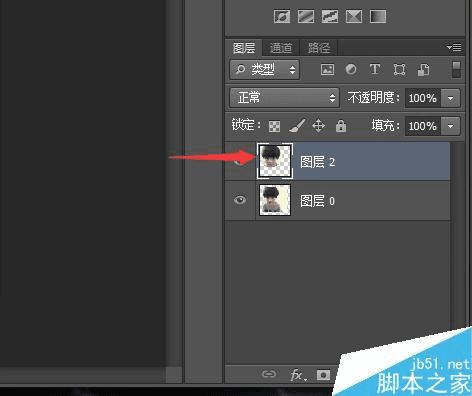Lock image pixels brush icon
Screen dimensions: 472x396
[x=297, y=126]
